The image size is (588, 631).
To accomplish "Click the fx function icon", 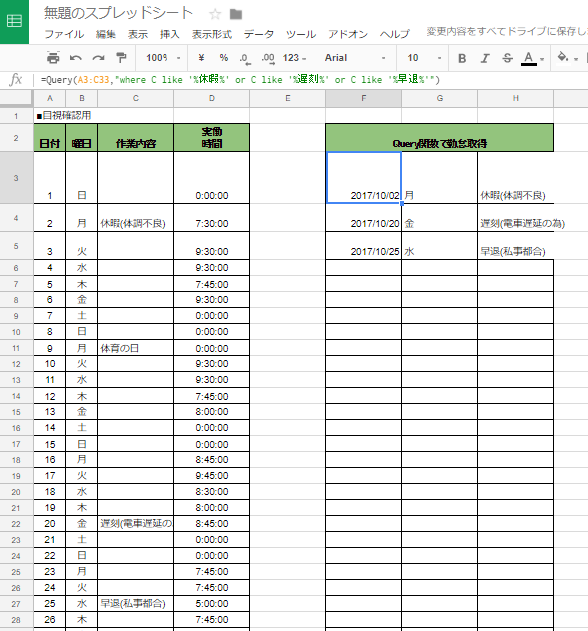I will (15, 80).
